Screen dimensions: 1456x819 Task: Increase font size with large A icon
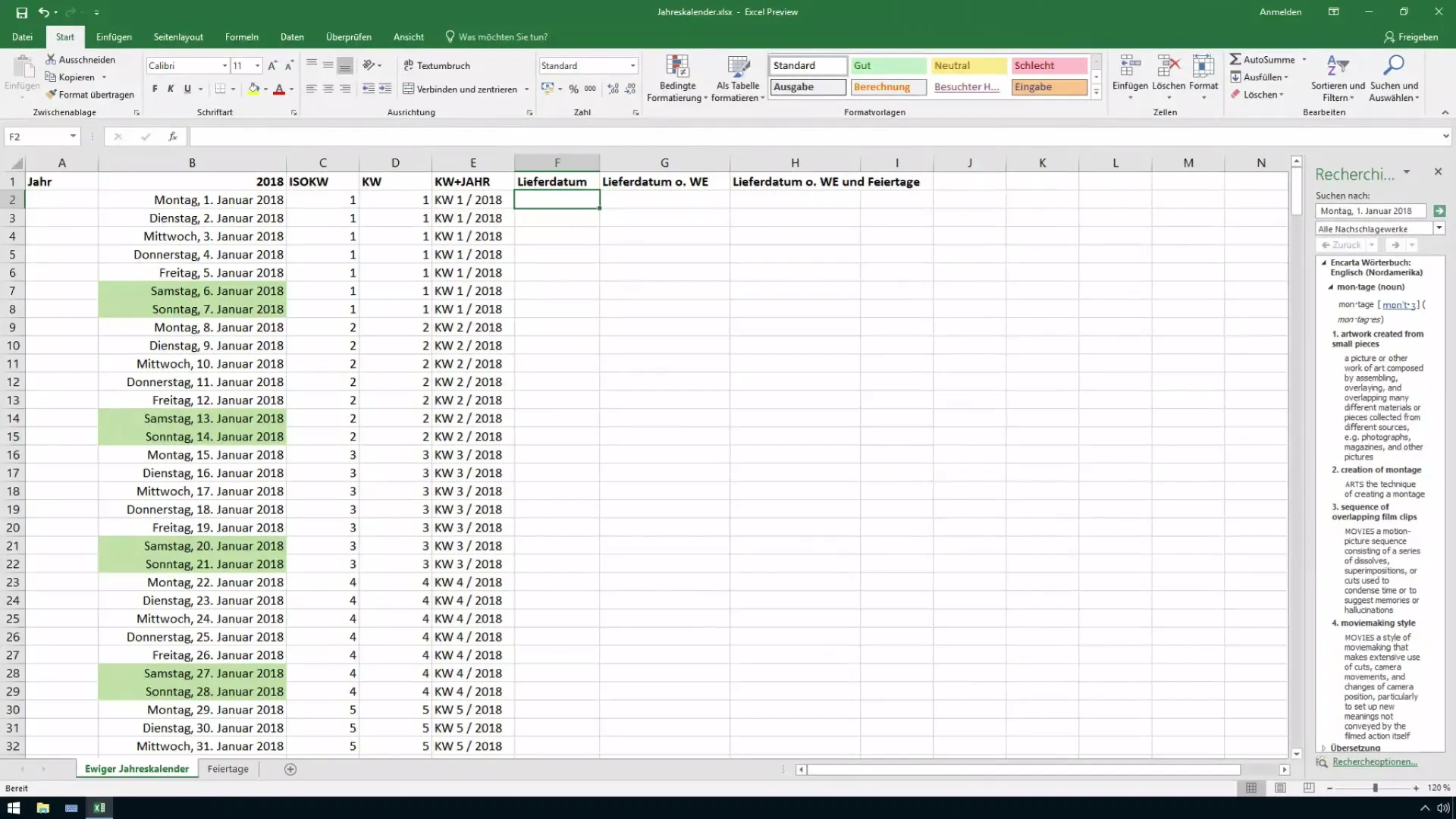(x=272, y=66)
